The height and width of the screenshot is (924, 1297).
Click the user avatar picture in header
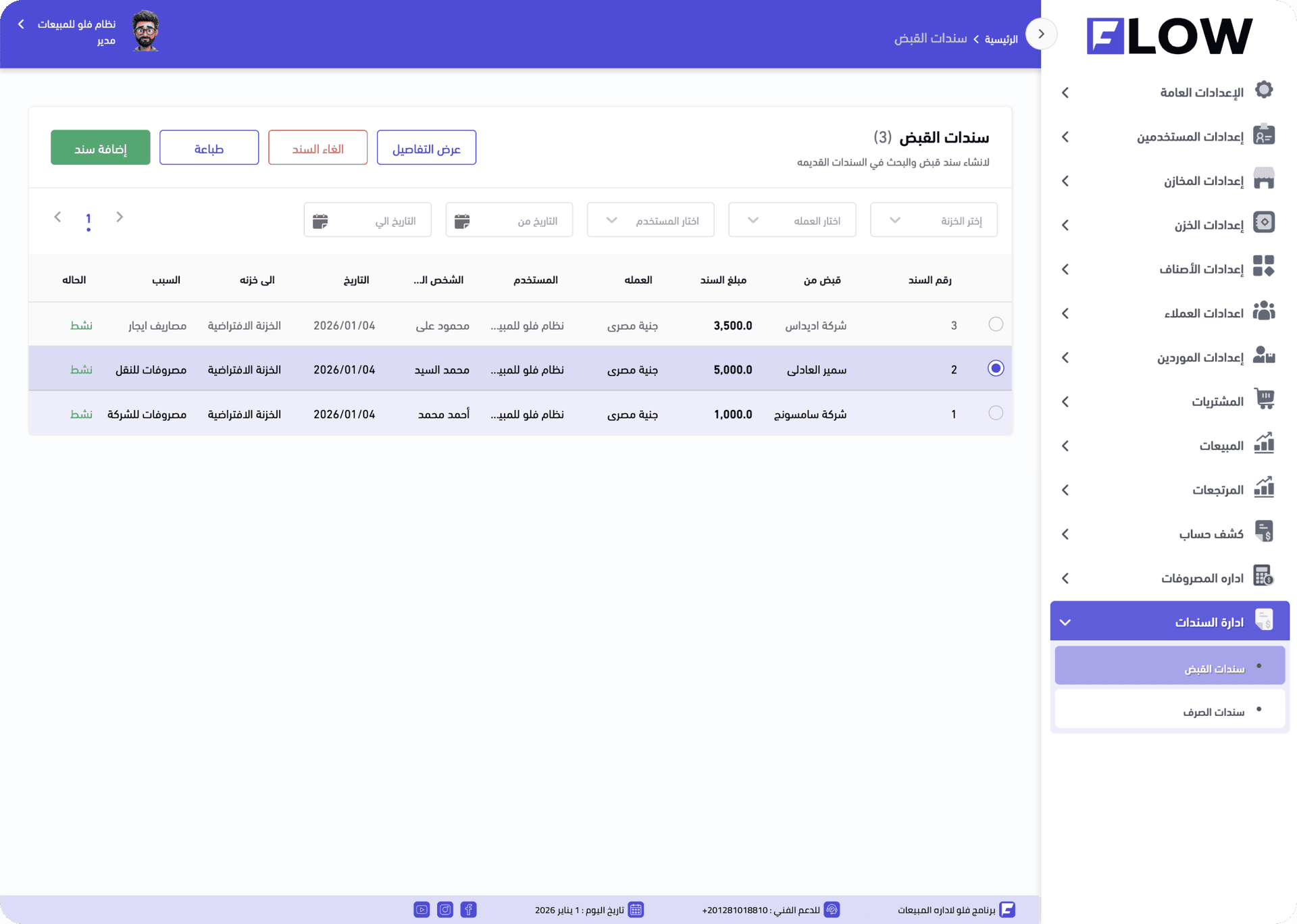[145, 31]
